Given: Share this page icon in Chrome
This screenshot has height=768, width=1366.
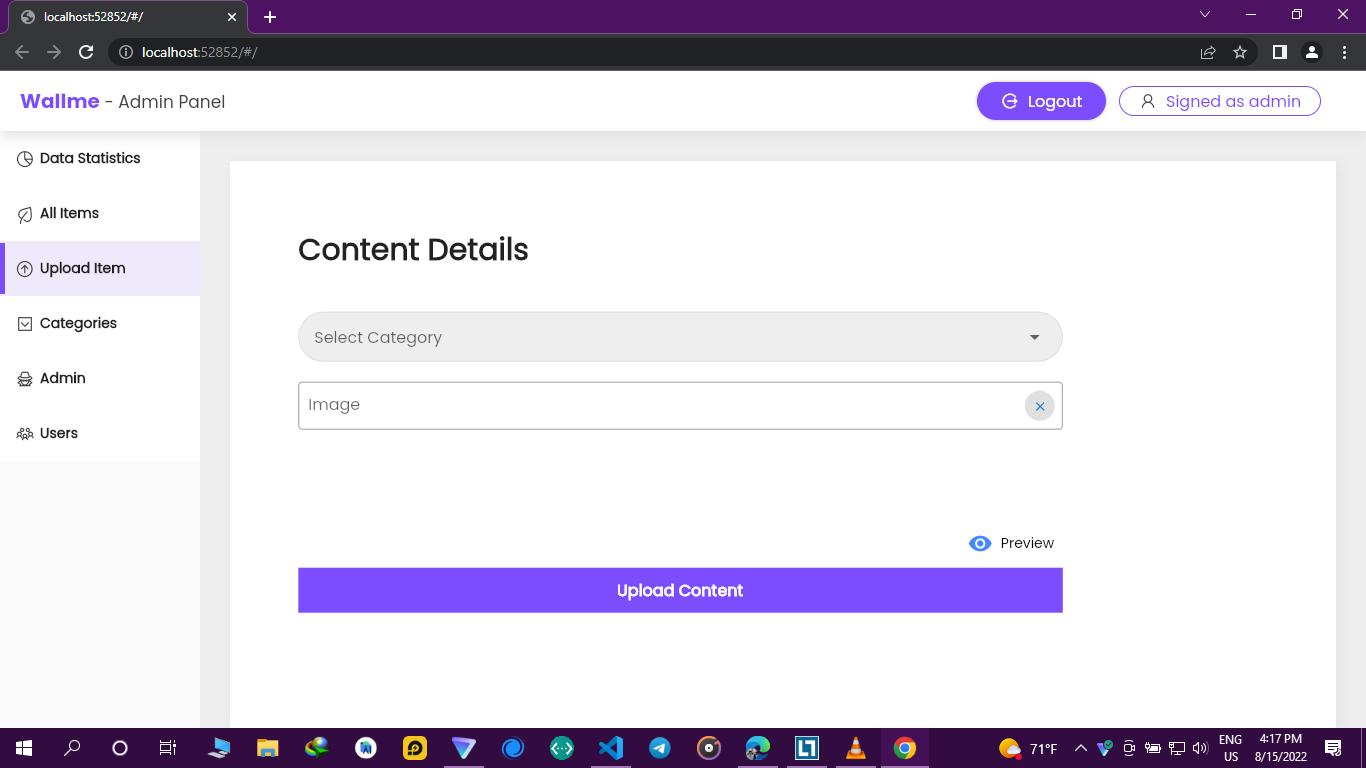Looking at the screenshot, I should pos(1208,52).
